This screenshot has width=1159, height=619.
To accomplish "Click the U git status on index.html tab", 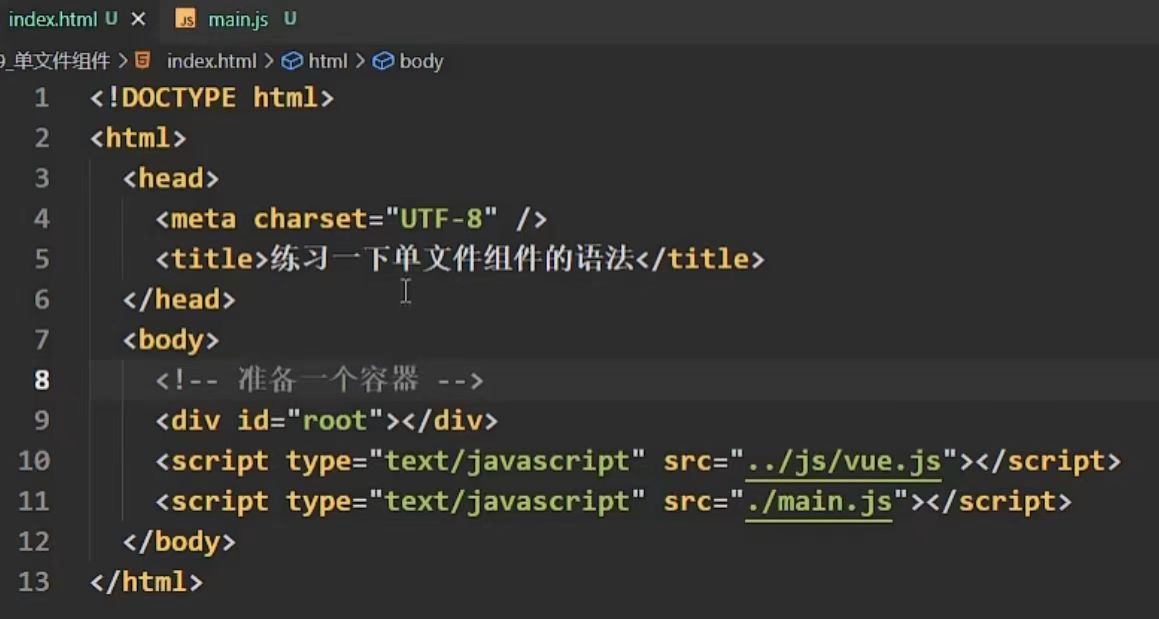I will coord(111,20).
